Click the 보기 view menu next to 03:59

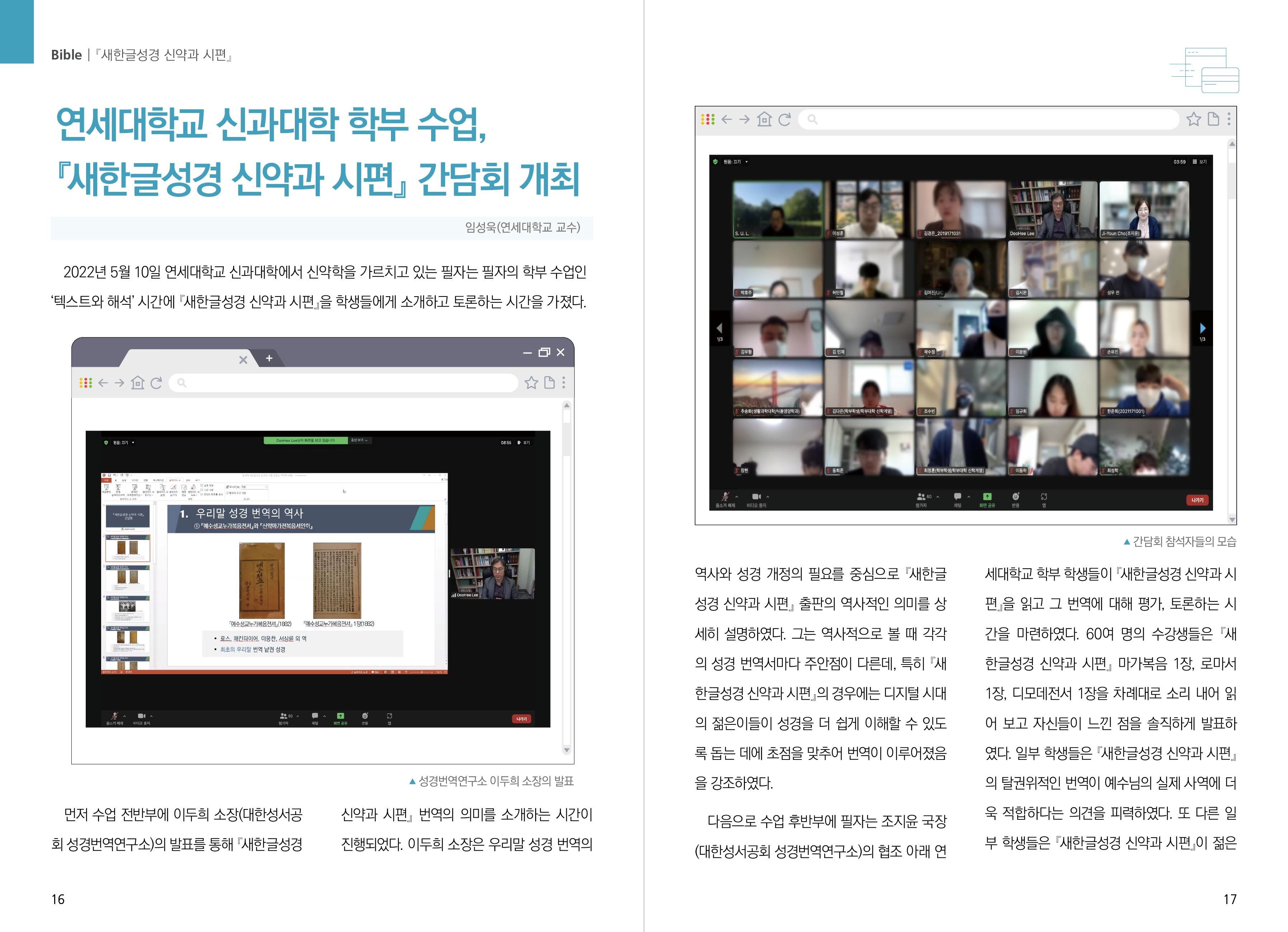(1199, 162)
